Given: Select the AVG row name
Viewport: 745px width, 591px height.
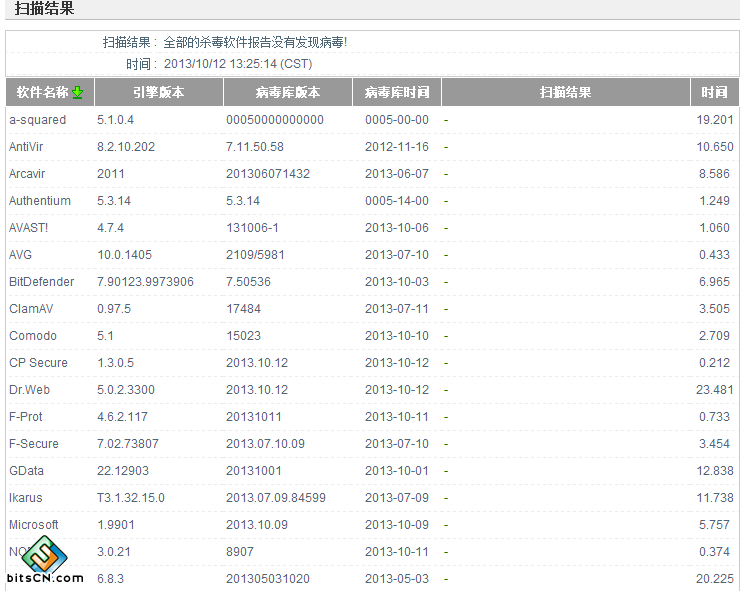Looking at the screenshot, I should 20,255.
